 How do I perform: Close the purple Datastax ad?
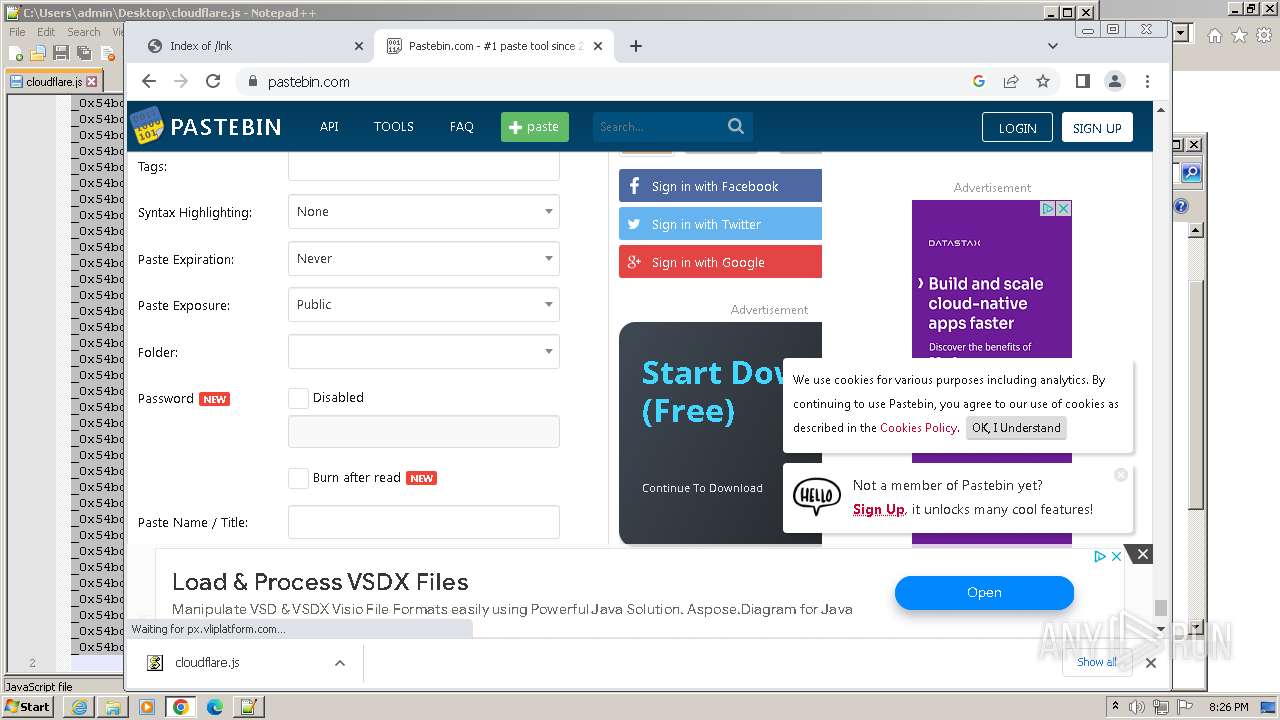pyautogui.click(x=1064, y=209)
